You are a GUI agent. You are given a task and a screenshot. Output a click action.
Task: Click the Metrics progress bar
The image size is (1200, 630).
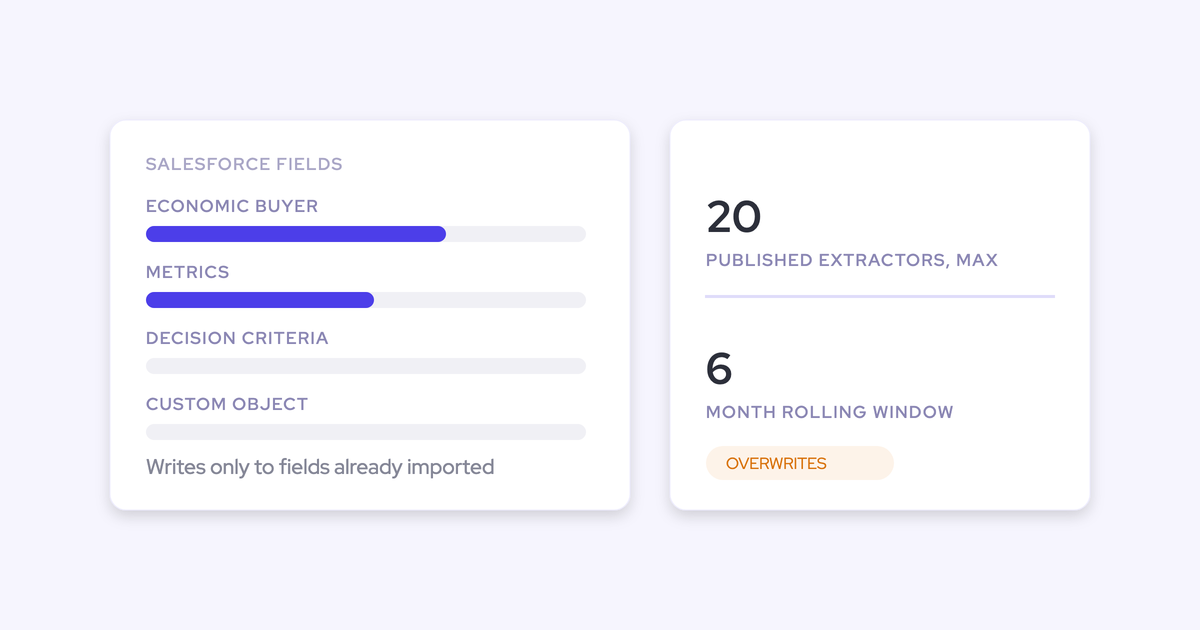click(x=366, y=300)
